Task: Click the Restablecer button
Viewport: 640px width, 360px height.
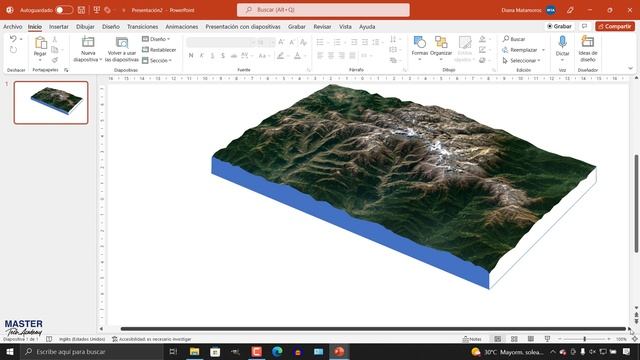Action: point(159,50)
